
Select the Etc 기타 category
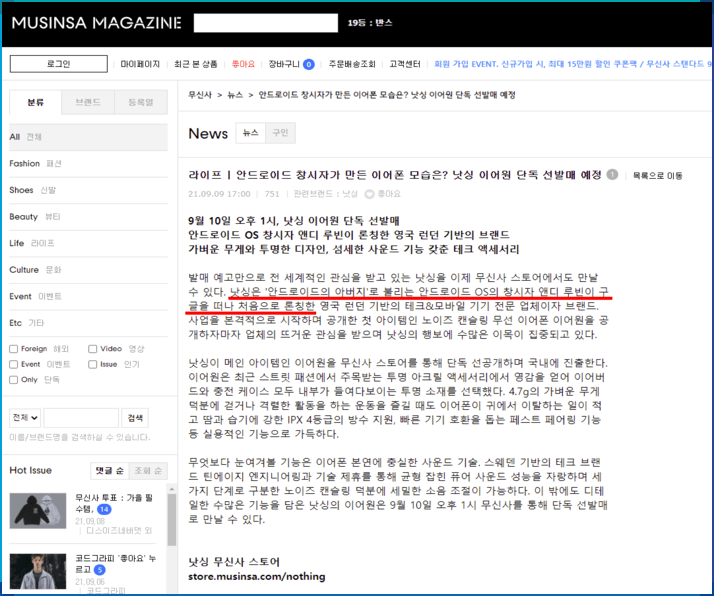(88, 323)
